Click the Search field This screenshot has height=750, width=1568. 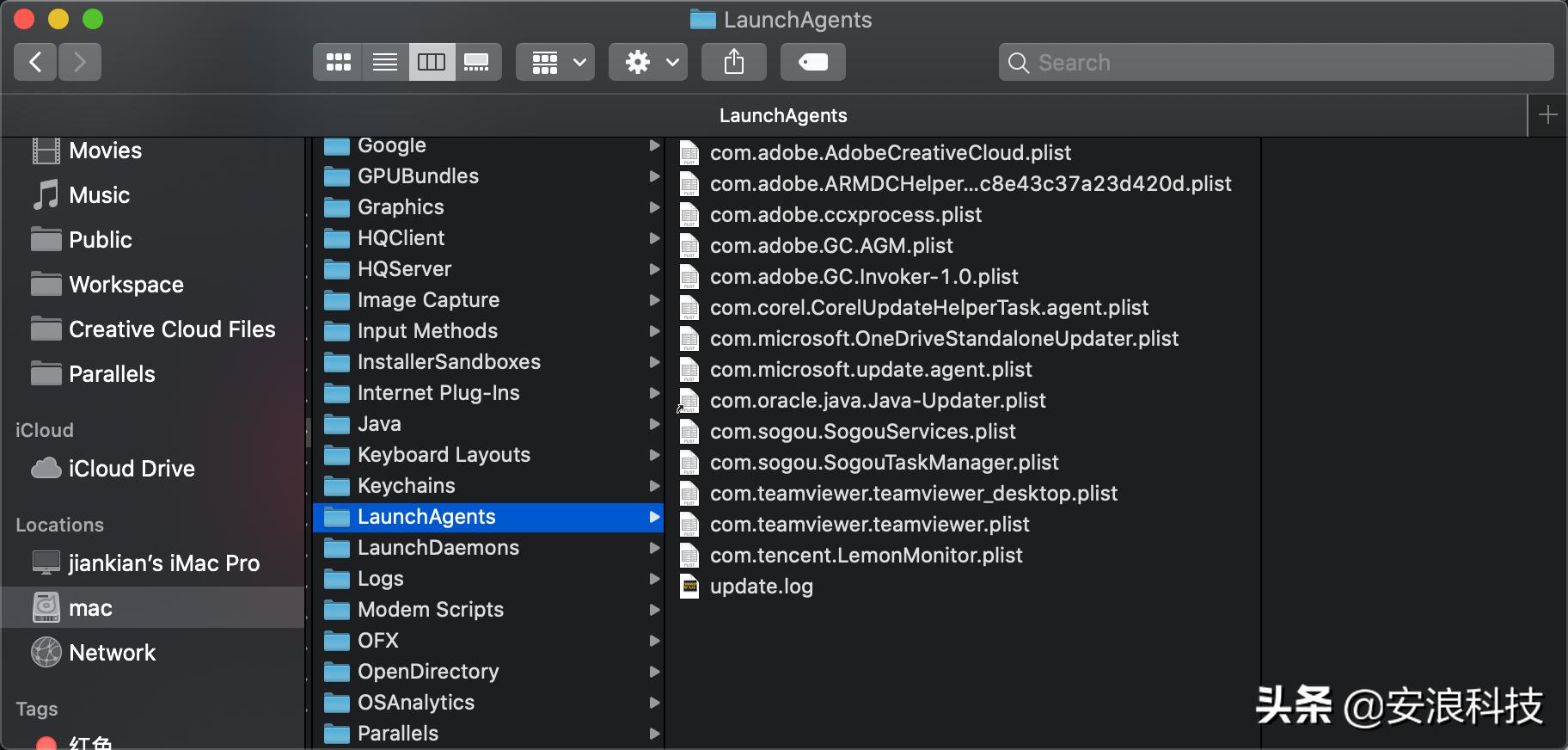click(1276, 63)
